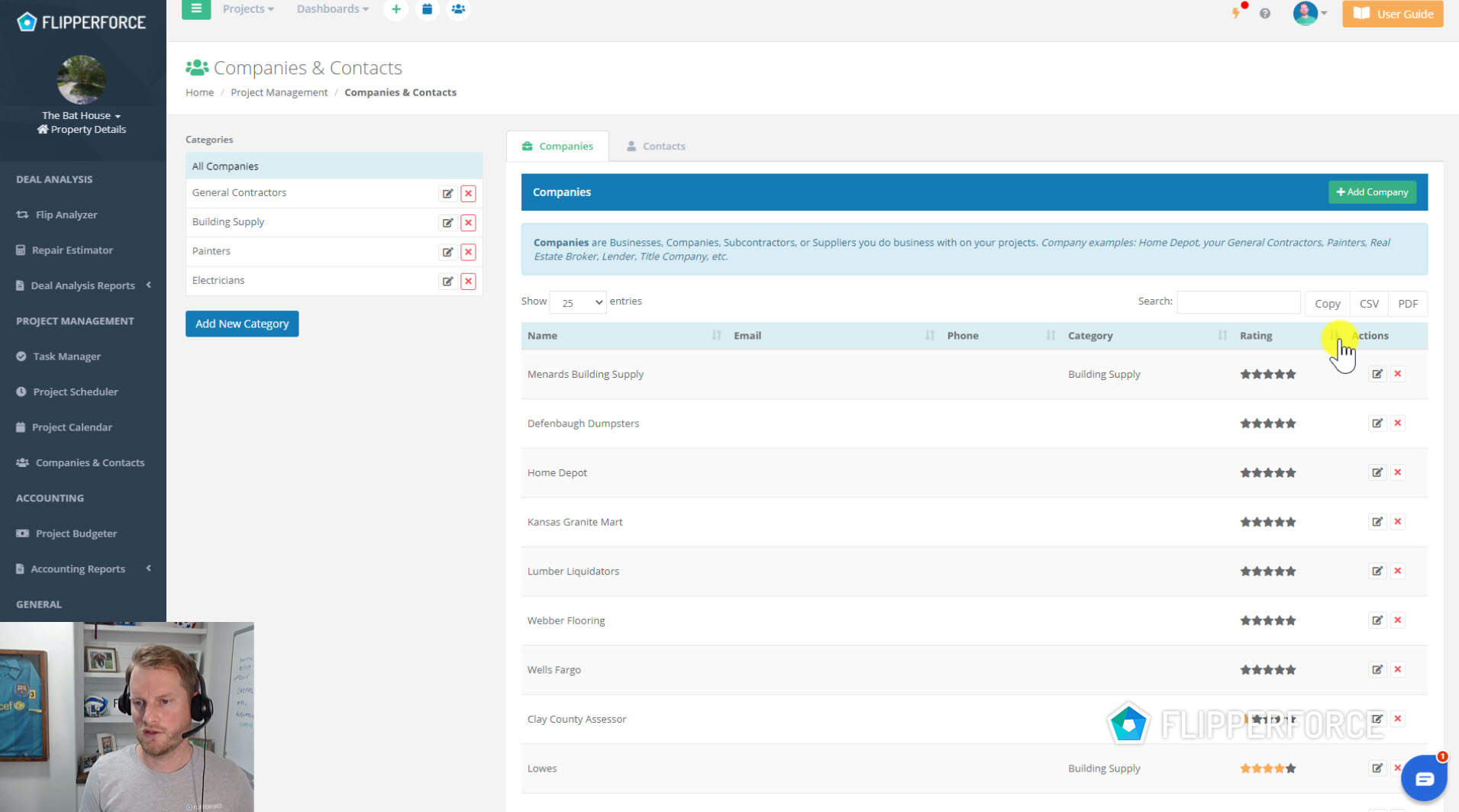Open the calendar icon in top bar

click(x=427, y=9)
